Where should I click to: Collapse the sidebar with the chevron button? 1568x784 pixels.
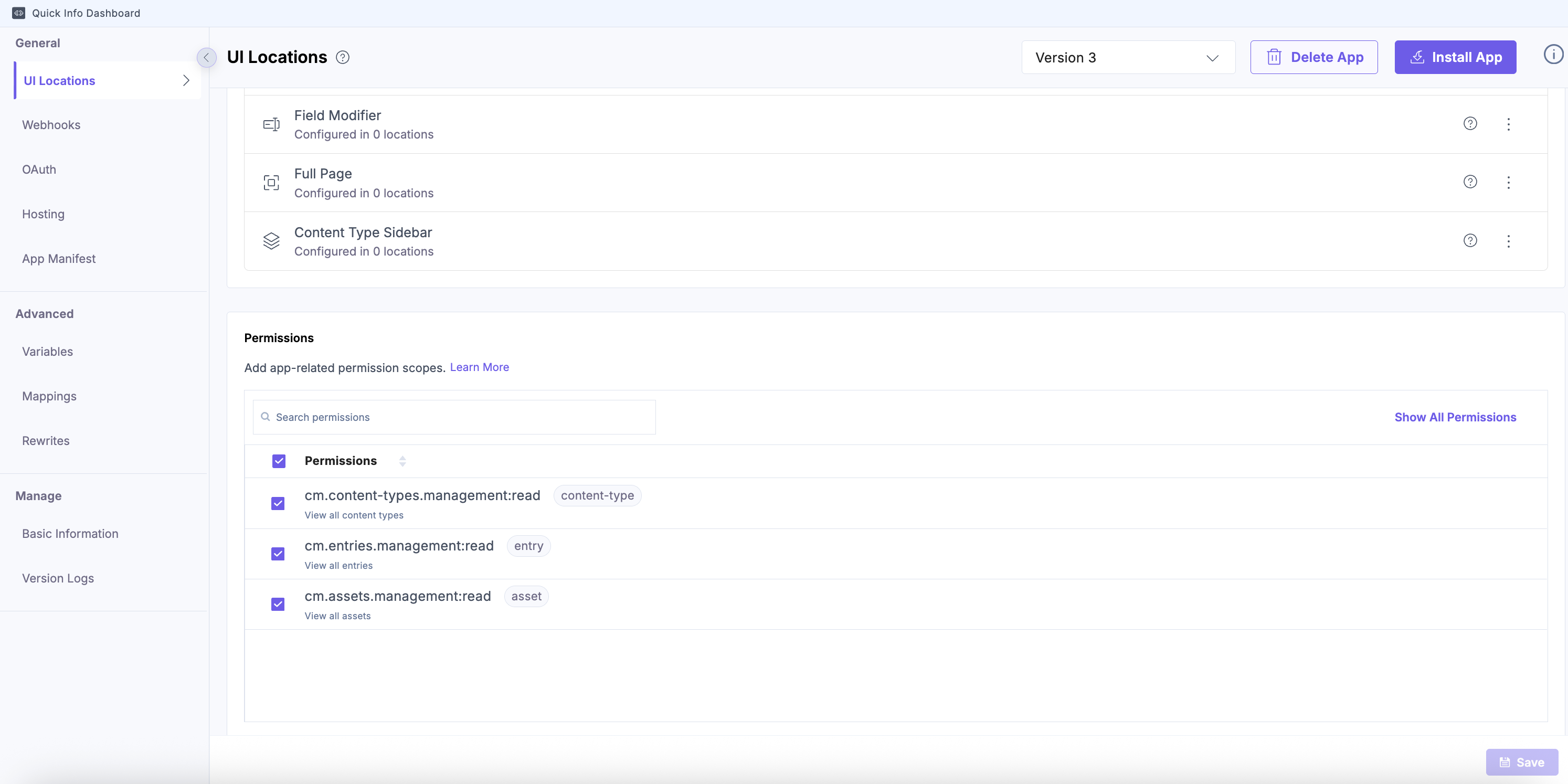206,58
